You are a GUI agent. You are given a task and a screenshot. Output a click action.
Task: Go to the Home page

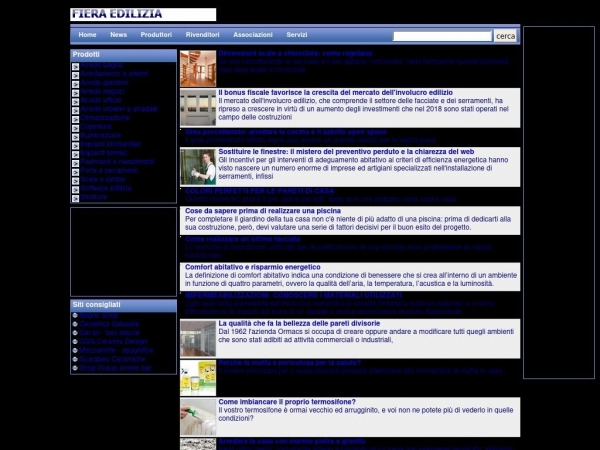pos(87,35)
